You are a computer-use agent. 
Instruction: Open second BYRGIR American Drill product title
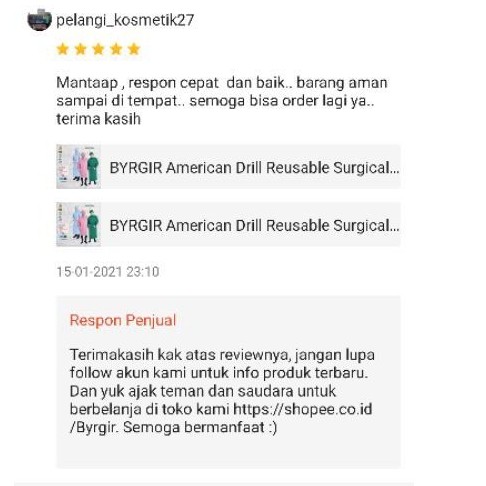(254, 226)
